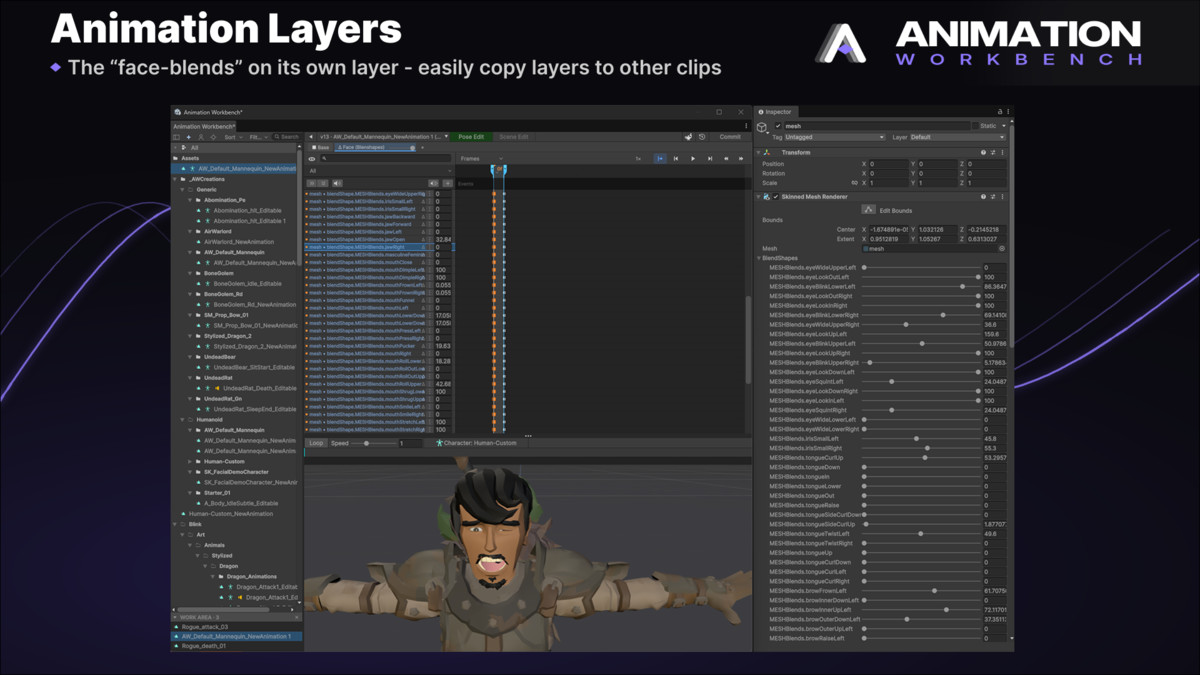Open the Mesh object picker circle

[x=1002, y=248]
